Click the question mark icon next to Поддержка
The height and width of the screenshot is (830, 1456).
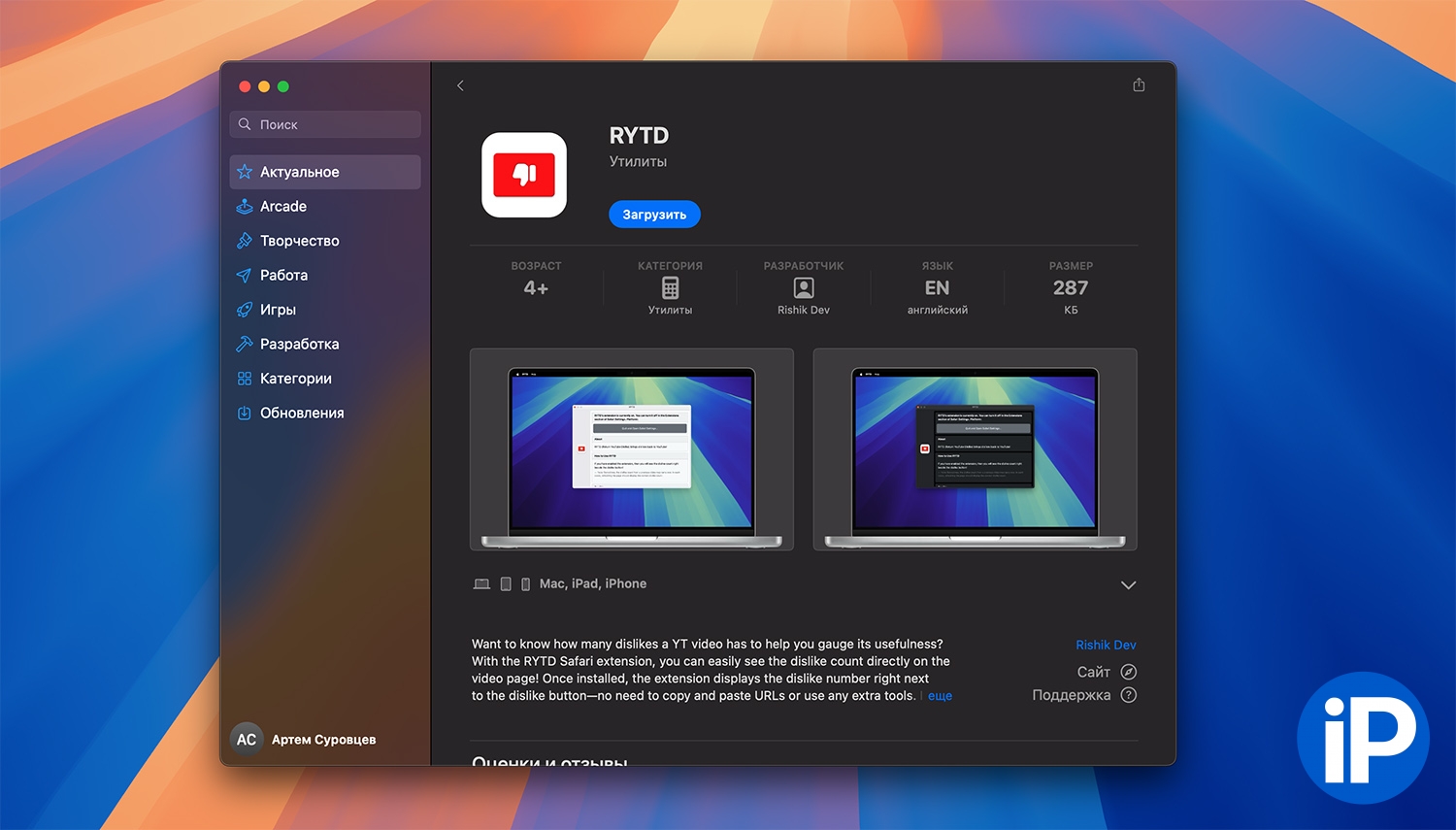coord(1129,695)
